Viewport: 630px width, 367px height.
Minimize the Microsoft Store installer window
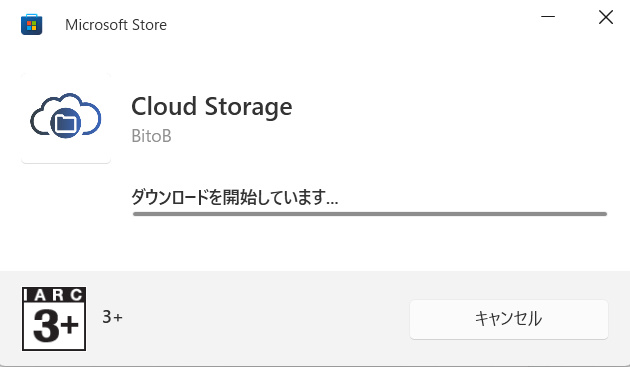pyautogui.click(x=548, y=17)
